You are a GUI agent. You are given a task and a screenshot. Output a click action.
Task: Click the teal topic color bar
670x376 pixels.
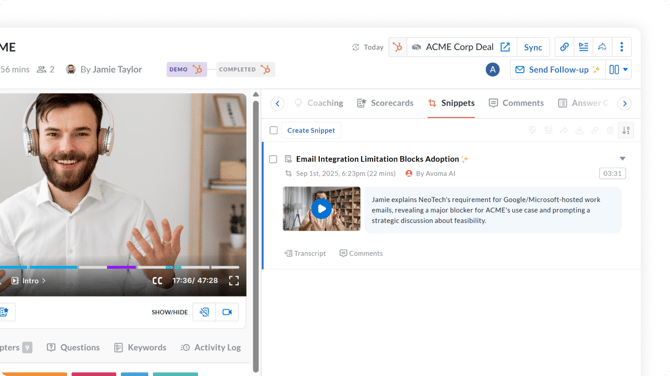click(175, 374)
